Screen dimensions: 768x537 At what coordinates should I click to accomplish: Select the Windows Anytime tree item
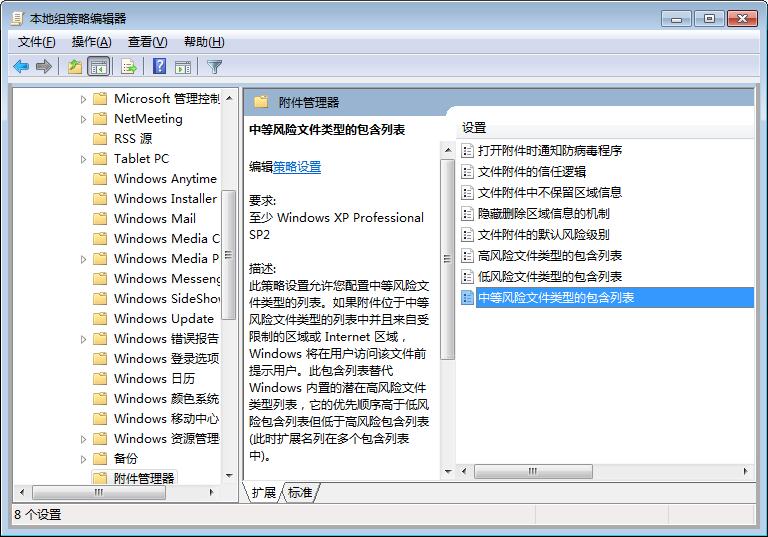pyautogui.click(x=165, y=178)
